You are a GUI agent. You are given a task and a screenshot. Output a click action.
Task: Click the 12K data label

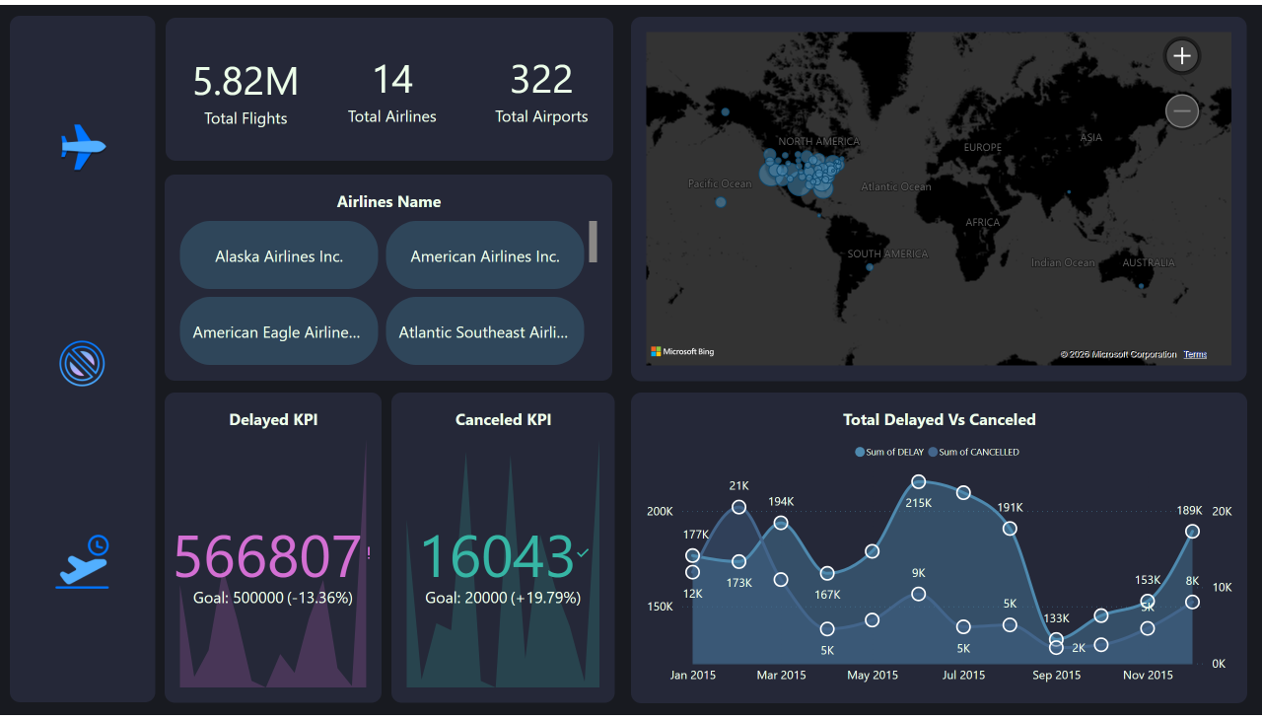(692, 593)
